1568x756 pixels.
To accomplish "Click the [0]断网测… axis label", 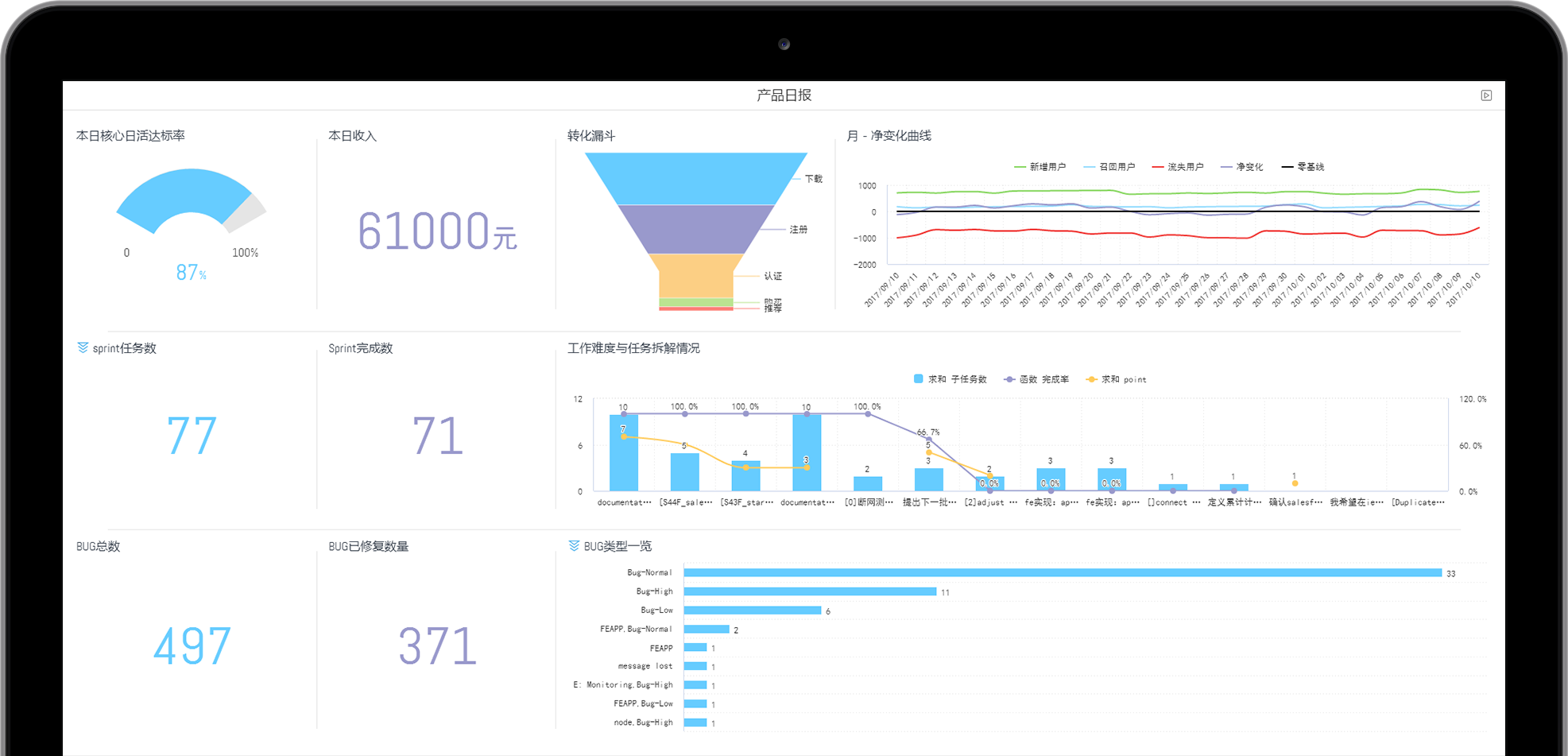I will coord(868,502).
